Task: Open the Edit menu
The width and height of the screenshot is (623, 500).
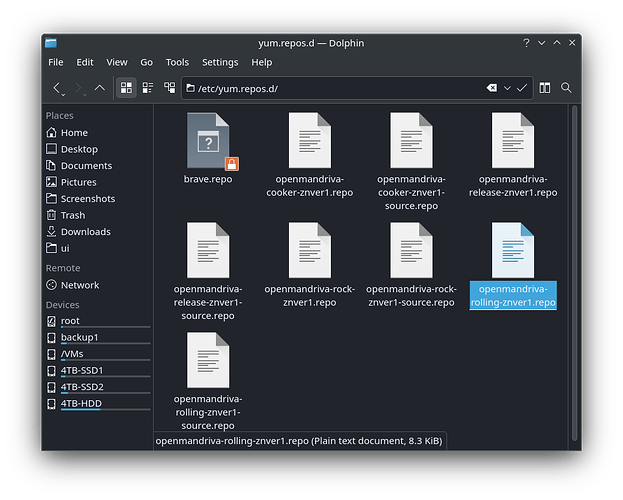Action: [85, 62]
